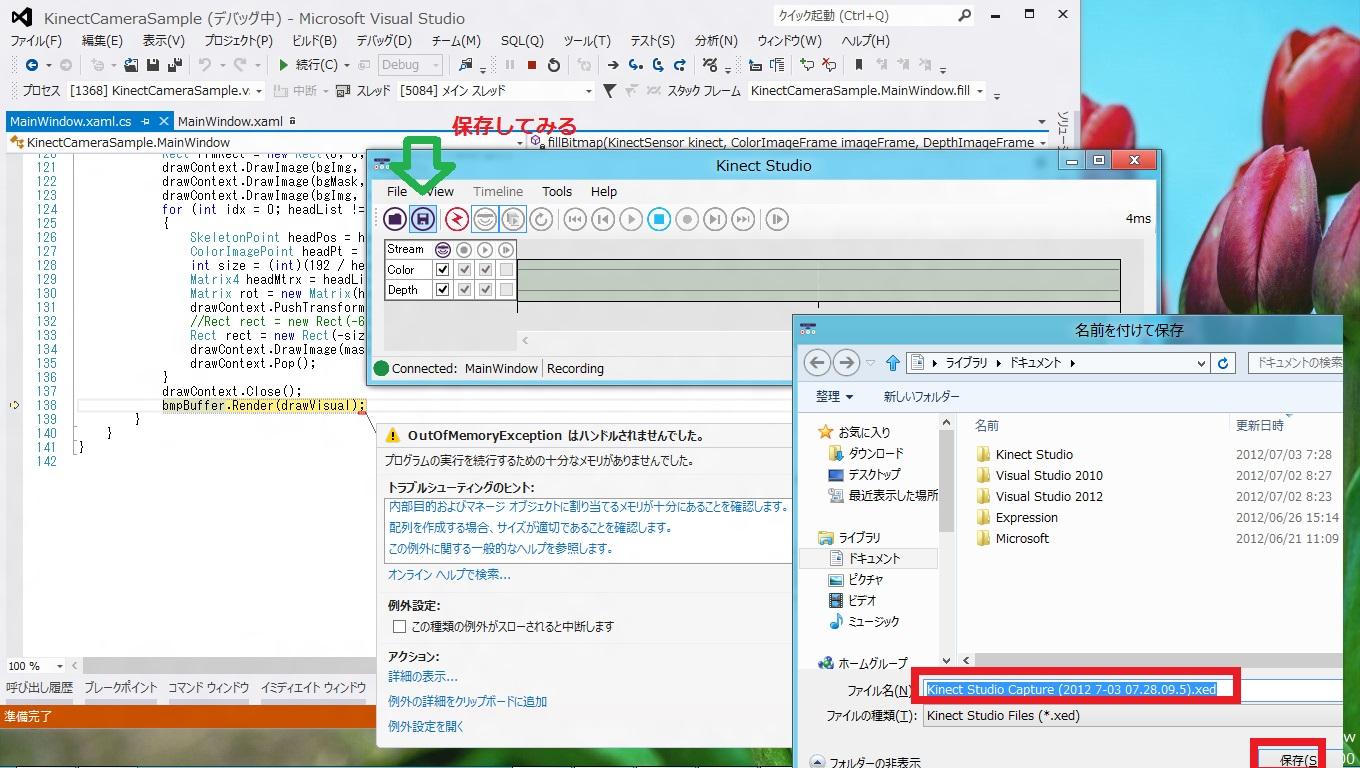Open the Debug configuration dropdown
This screenshot has width=1360, height=768.
click(410, 65)
